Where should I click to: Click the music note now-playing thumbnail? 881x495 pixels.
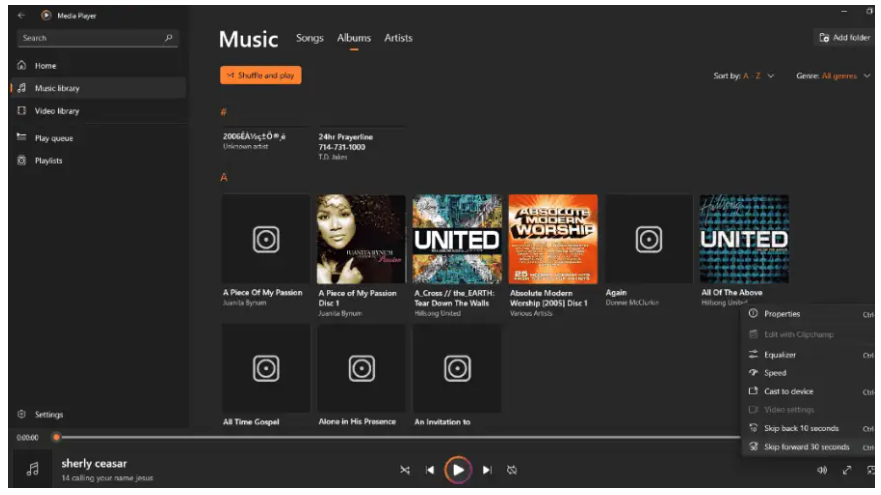(33, 469)
